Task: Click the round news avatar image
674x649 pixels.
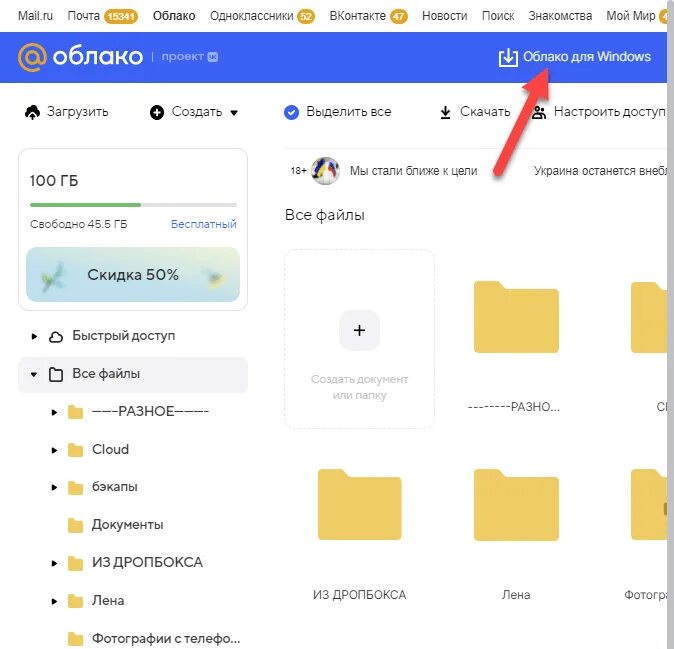Action: click(325, 171)
